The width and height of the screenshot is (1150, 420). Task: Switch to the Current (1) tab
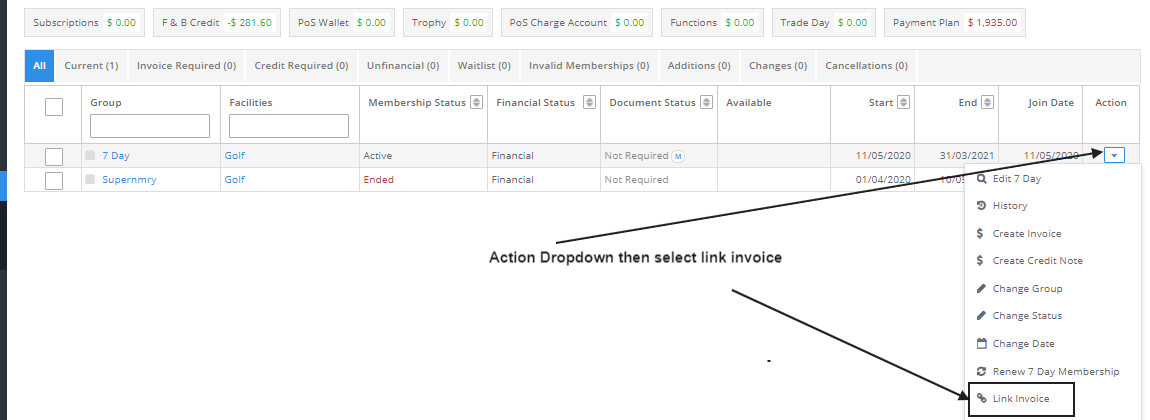pyautogui.click(x=91, y=66)
